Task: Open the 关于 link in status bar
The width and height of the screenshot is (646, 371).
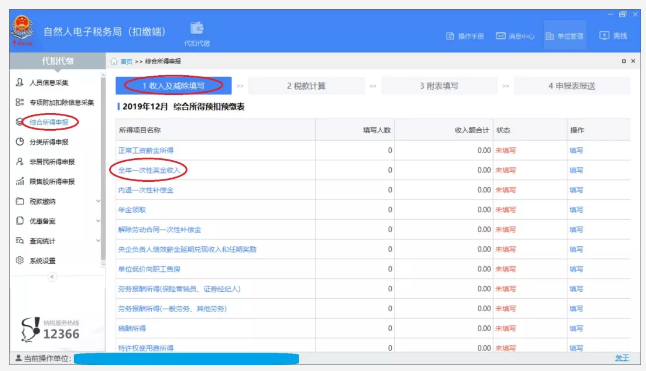Action: [622, 358]
